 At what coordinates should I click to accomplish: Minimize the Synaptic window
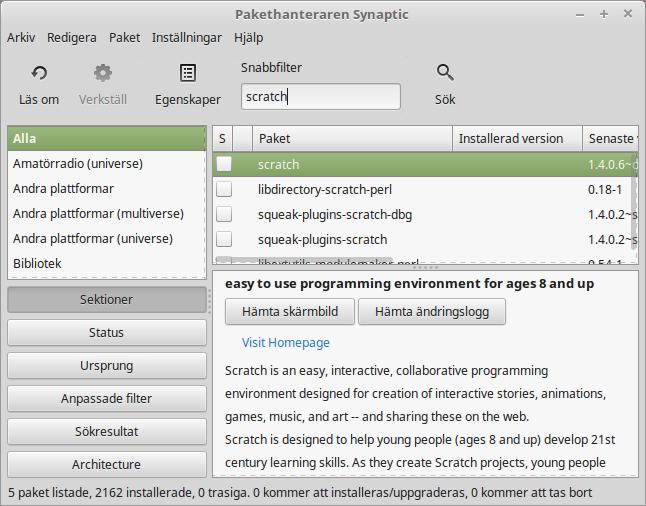580,15
